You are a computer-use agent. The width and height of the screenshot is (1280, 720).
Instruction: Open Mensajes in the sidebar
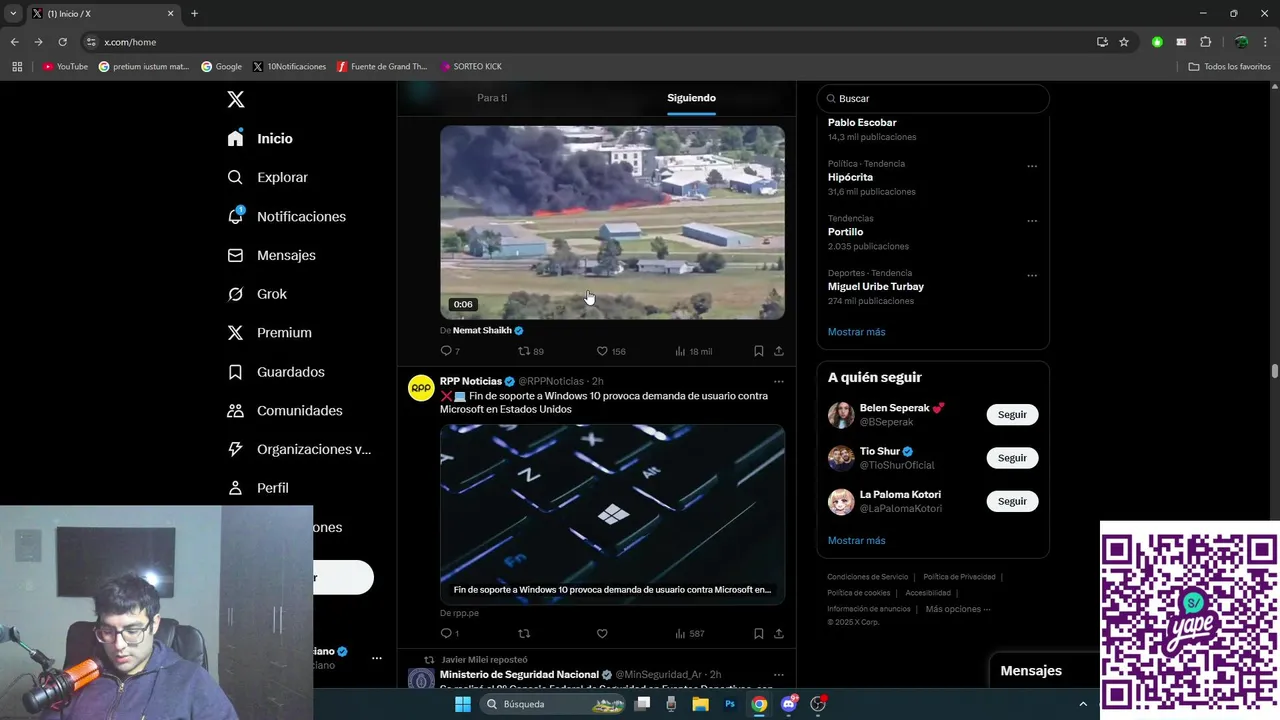coord(271,256)
